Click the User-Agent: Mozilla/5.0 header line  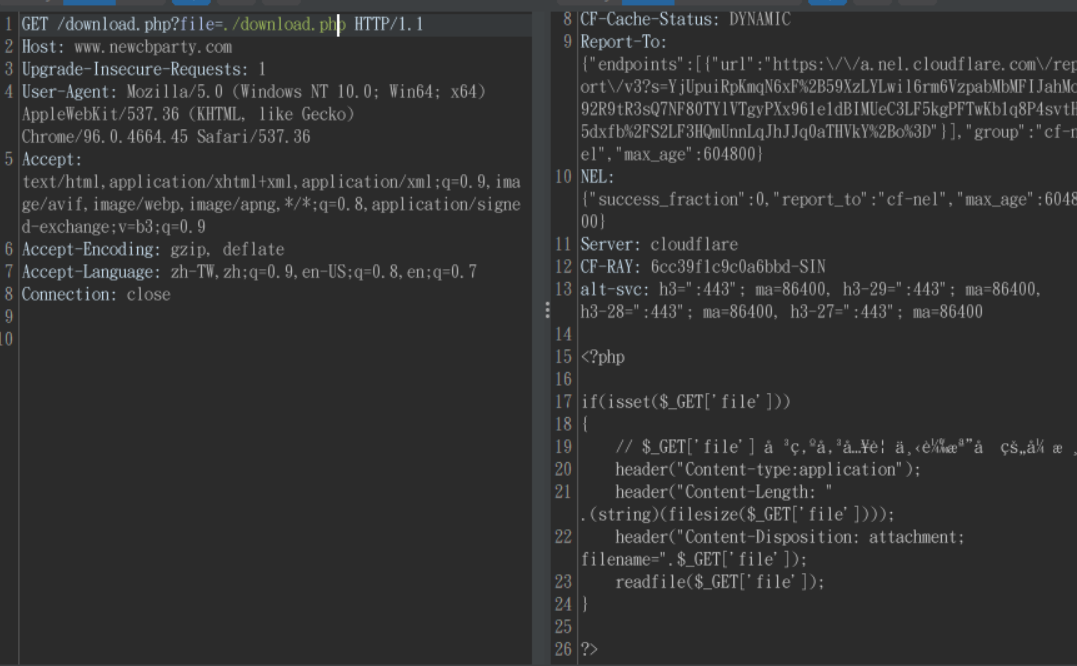point(253,92)
